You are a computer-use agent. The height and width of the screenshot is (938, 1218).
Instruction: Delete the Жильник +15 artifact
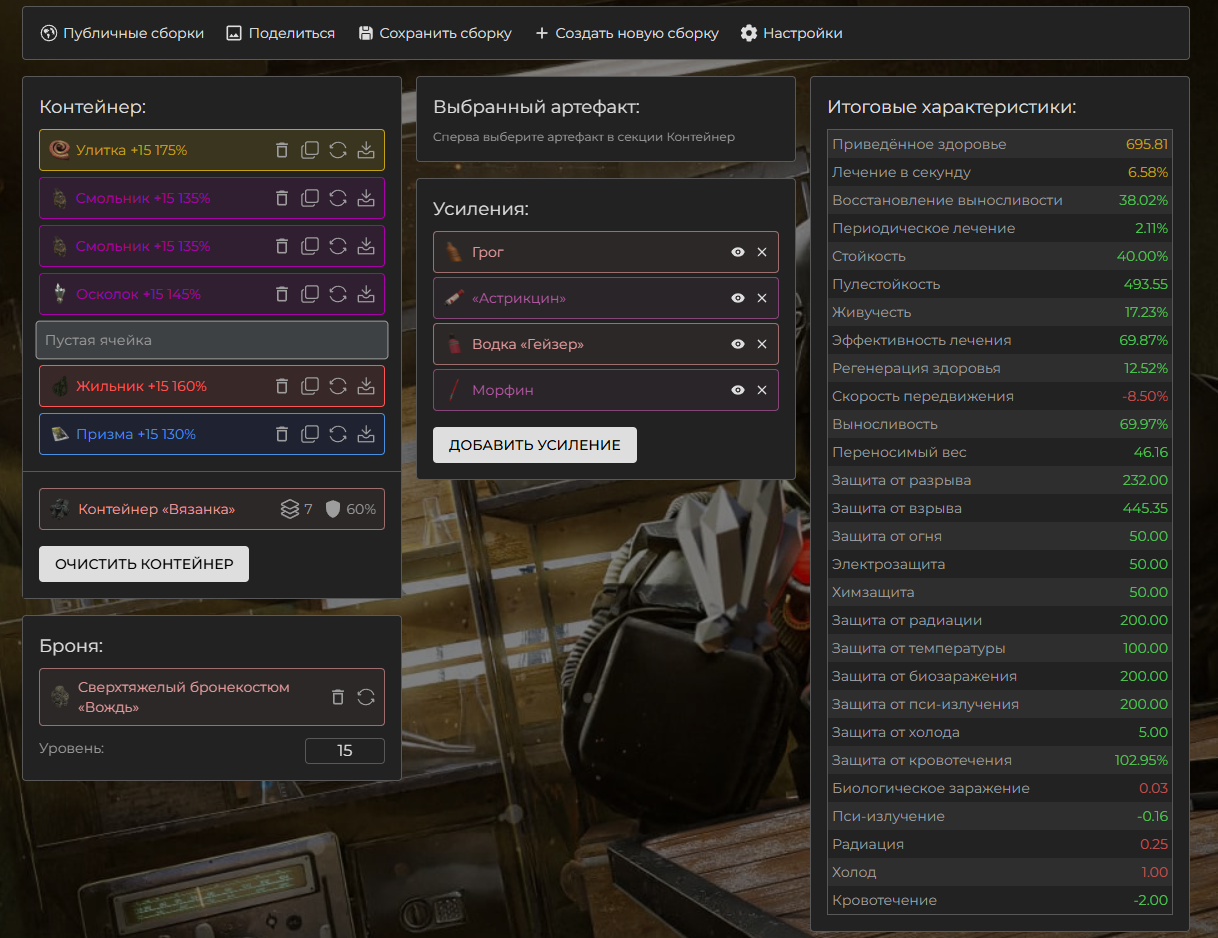[x=282, y=386]
